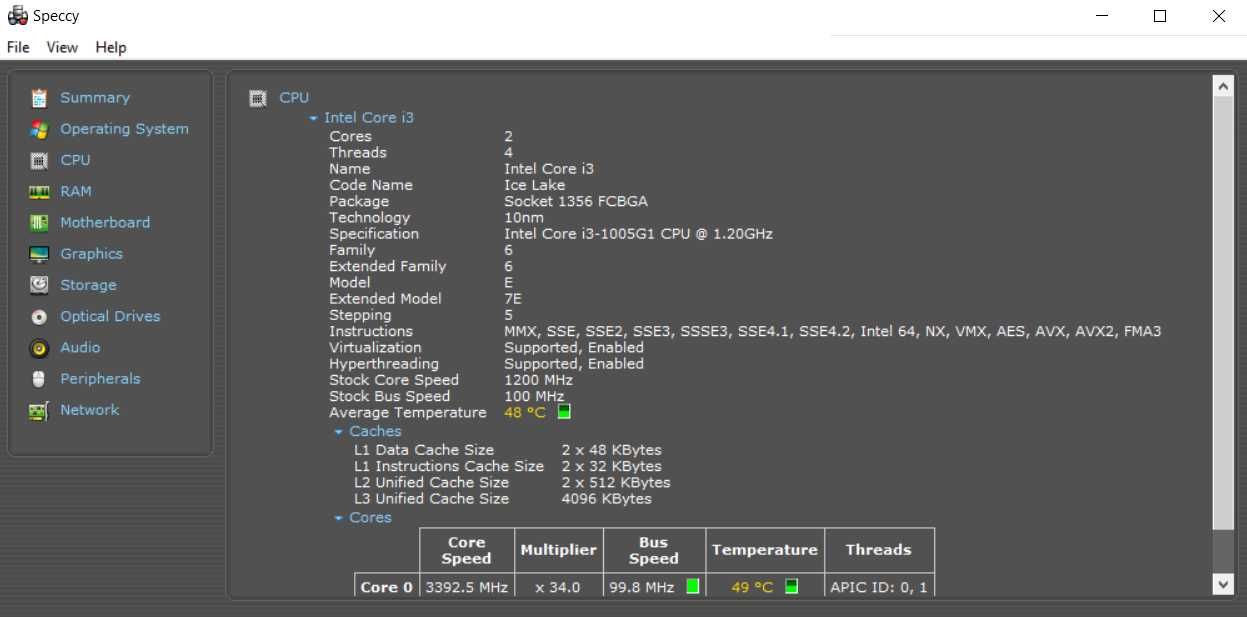Maximize the Speccy window

pyautogui.click(x=1160, y=16)
